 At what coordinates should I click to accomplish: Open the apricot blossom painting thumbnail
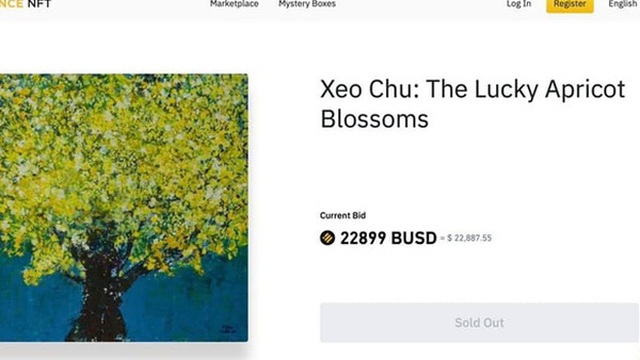(124, 207)
